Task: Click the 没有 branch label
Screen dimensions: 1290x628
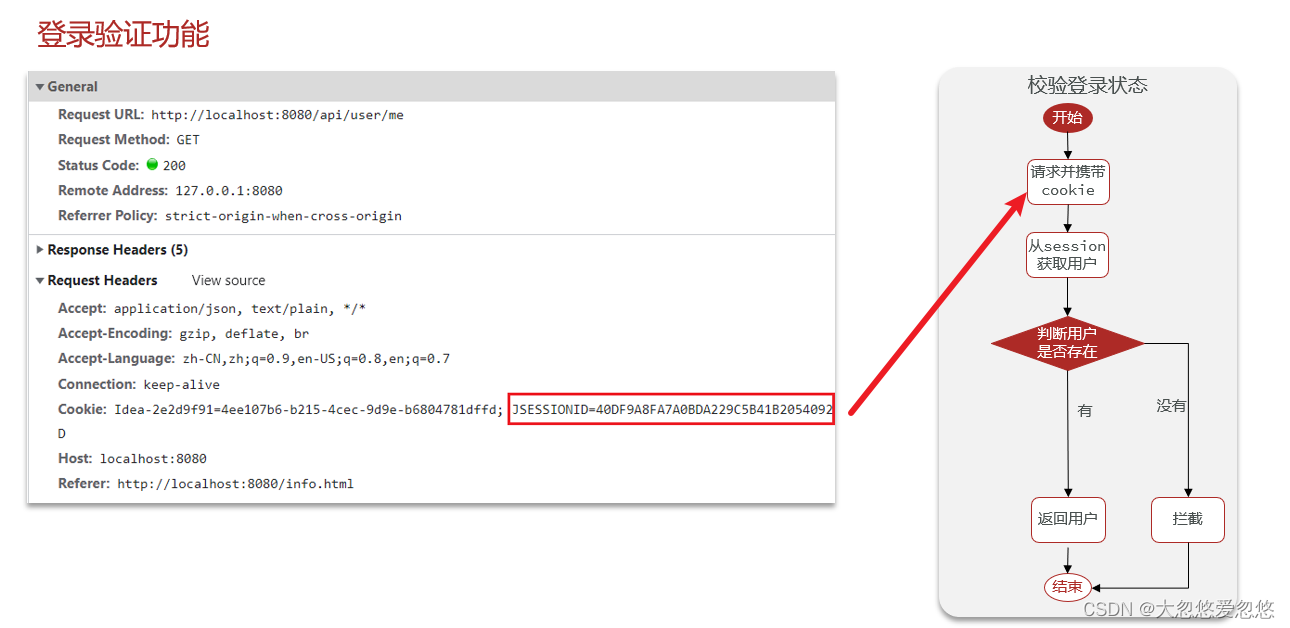Action: pyautogui.click(x=1171, y=405)
